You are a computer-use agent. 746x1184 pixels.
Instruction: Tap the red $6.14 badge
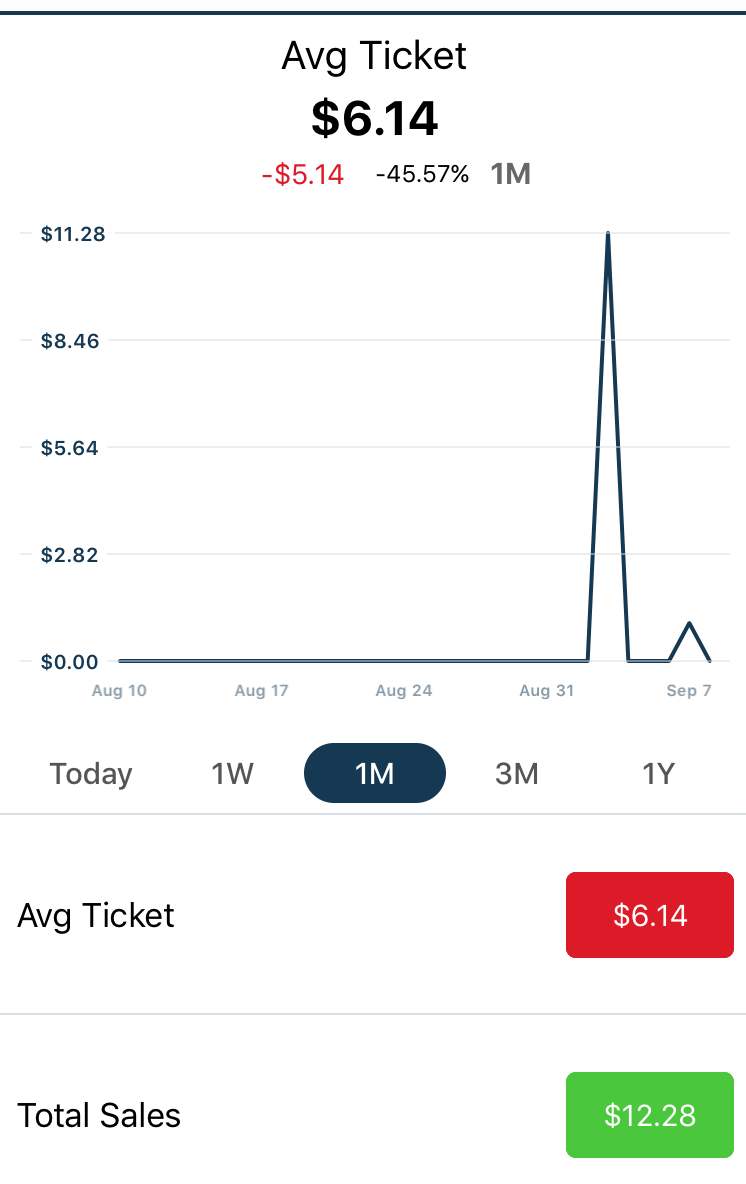[x=650, y=915]
